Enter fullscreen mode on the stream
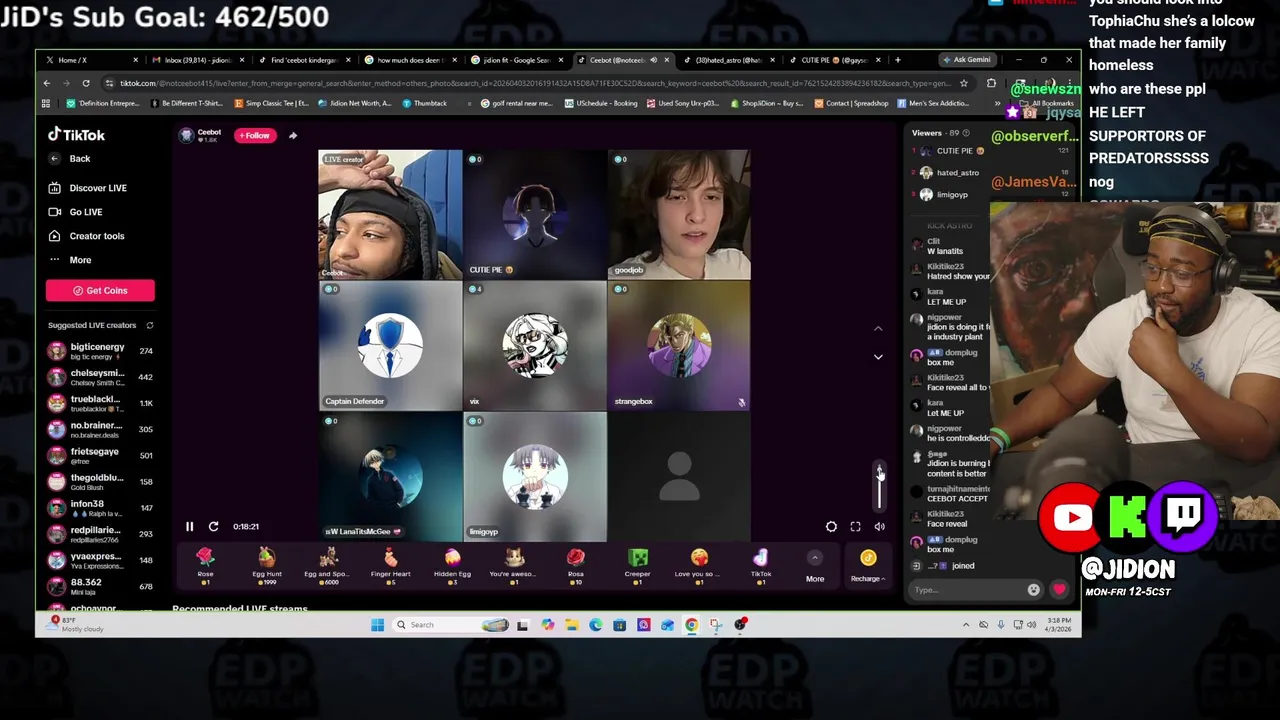Image resolution: width=1280 pixels, height=720 pixels. (x=855, y=526)
